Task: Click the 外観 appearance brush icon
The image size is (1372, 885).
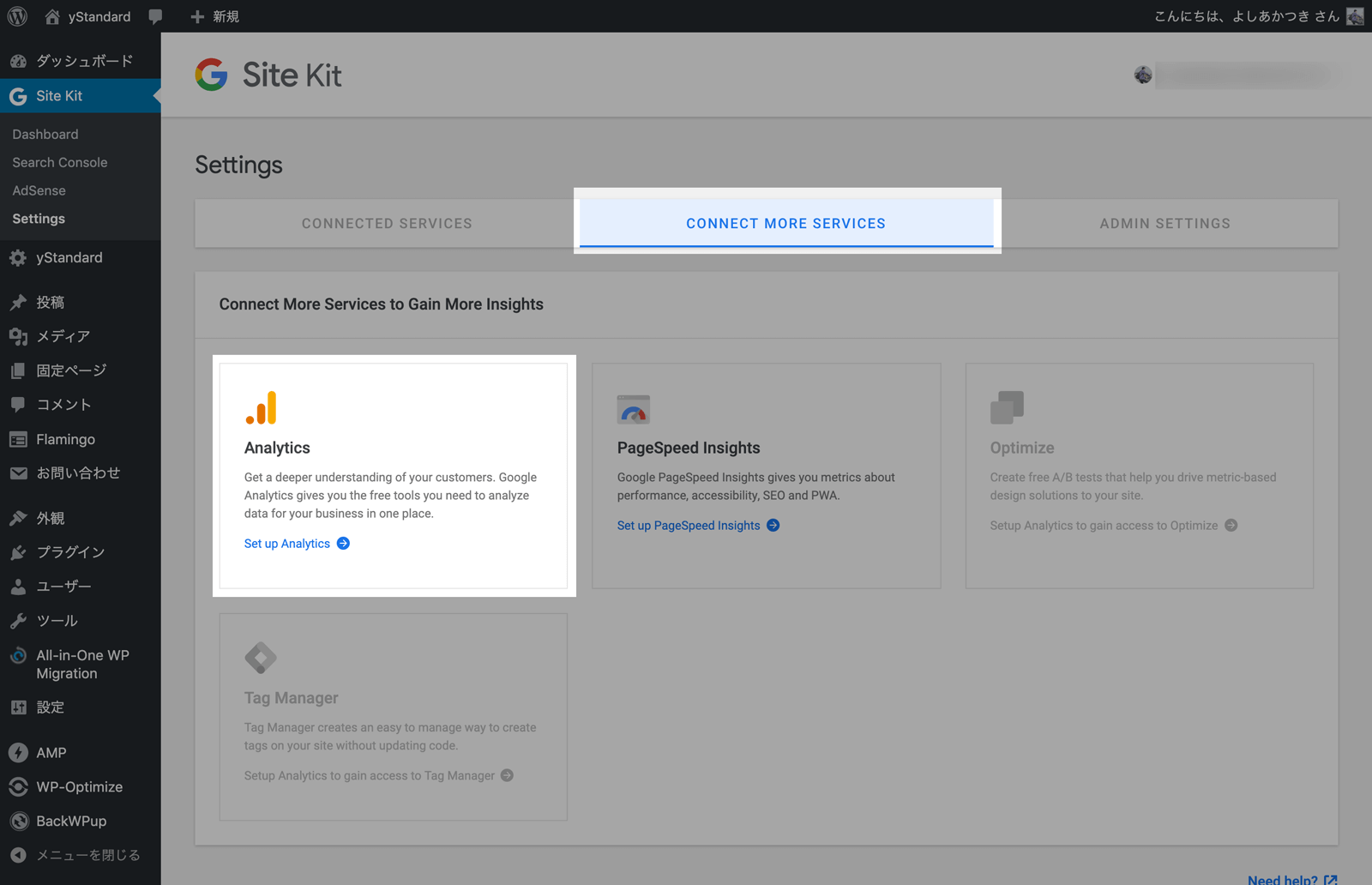Action: 18,518
